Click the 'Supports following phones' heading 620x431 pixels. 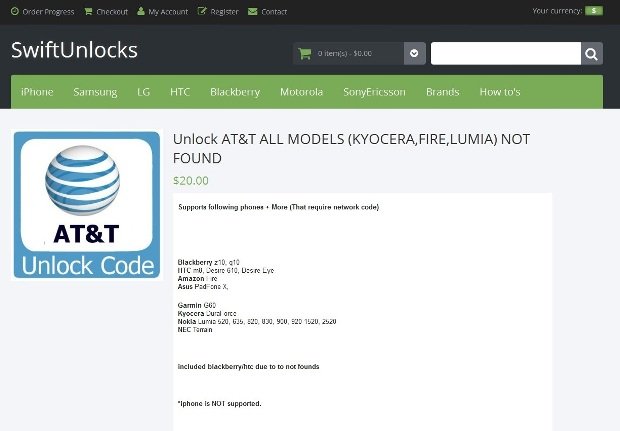coord(279,207)
